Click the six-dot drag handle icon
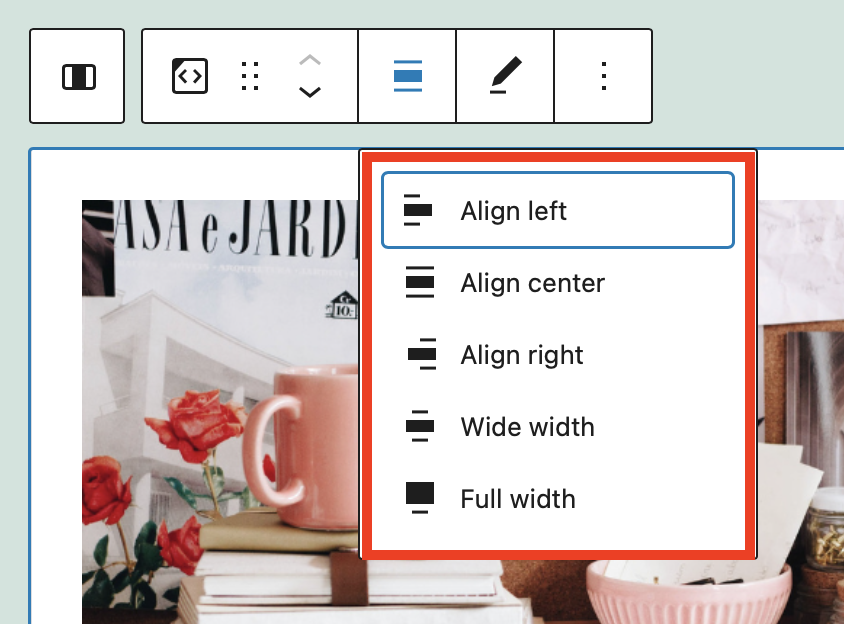The width and height of the screenshot is (844, 624). [251, 76]
